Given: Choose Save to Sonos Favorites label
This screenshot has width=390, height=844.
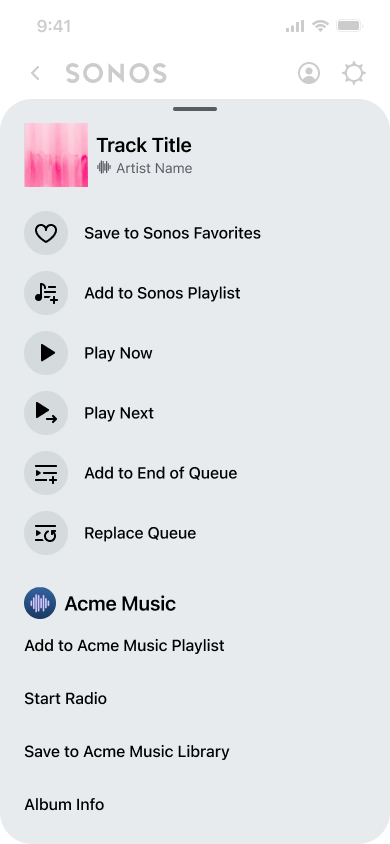Looking at the screenshot, I should point(172,233).
